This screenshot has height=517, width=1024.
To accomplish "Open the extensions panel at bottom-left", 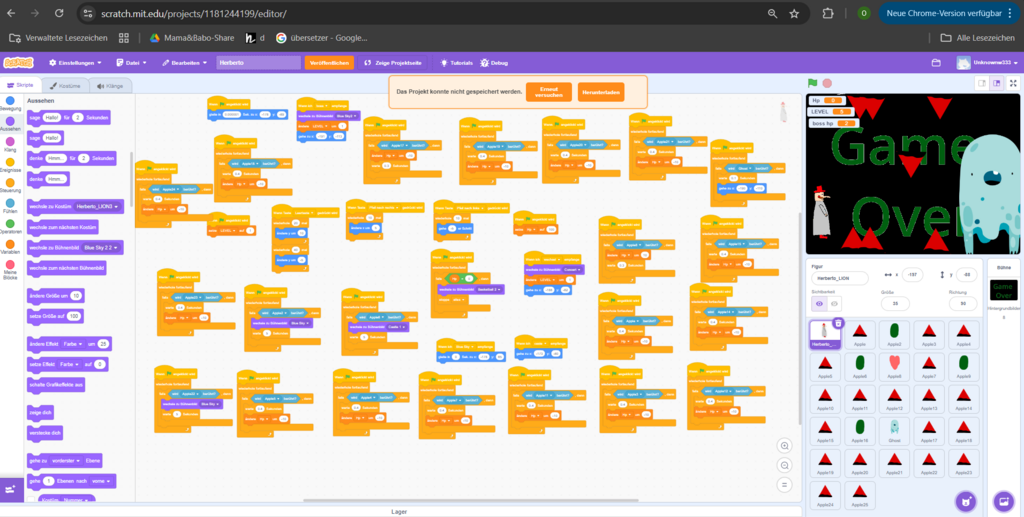I will (12, 489).
